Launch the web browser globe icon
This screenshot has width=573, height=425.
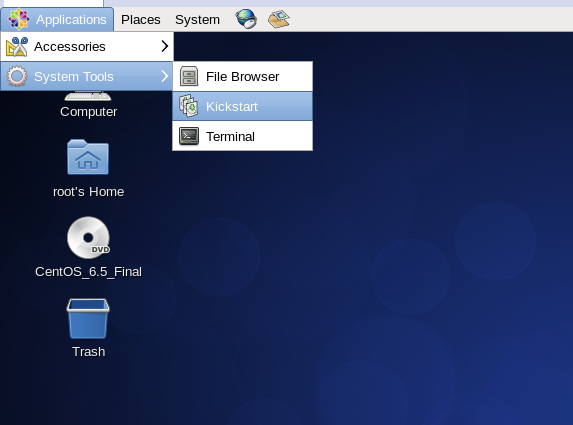click(246, 19)
